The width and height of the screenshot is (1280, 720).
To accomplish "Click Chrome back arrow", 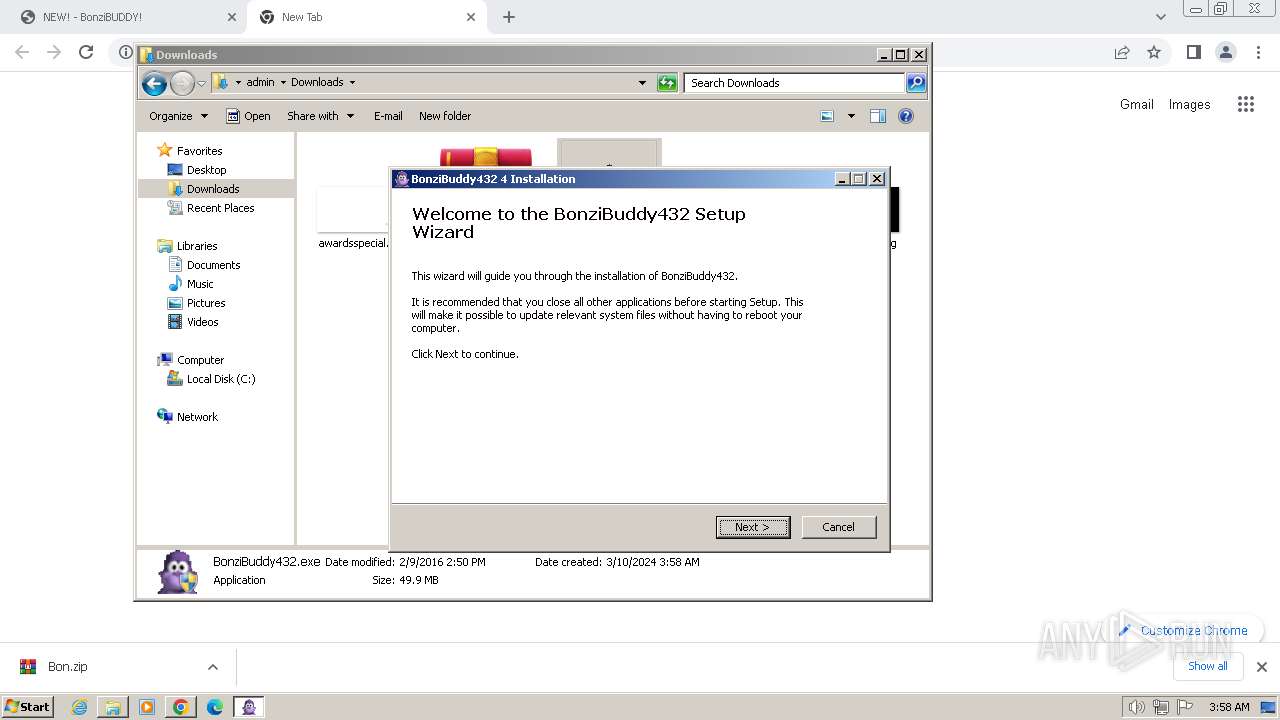I will (22, 52).
